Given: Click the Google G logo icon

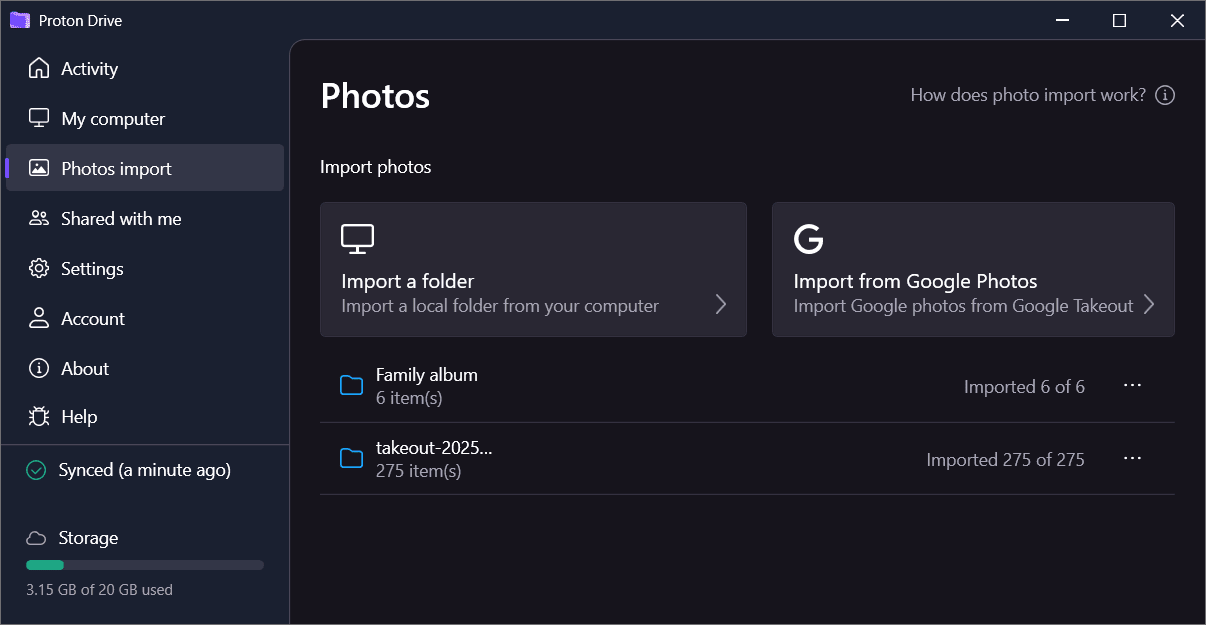Looking at the screenshot, I should 808,239.
